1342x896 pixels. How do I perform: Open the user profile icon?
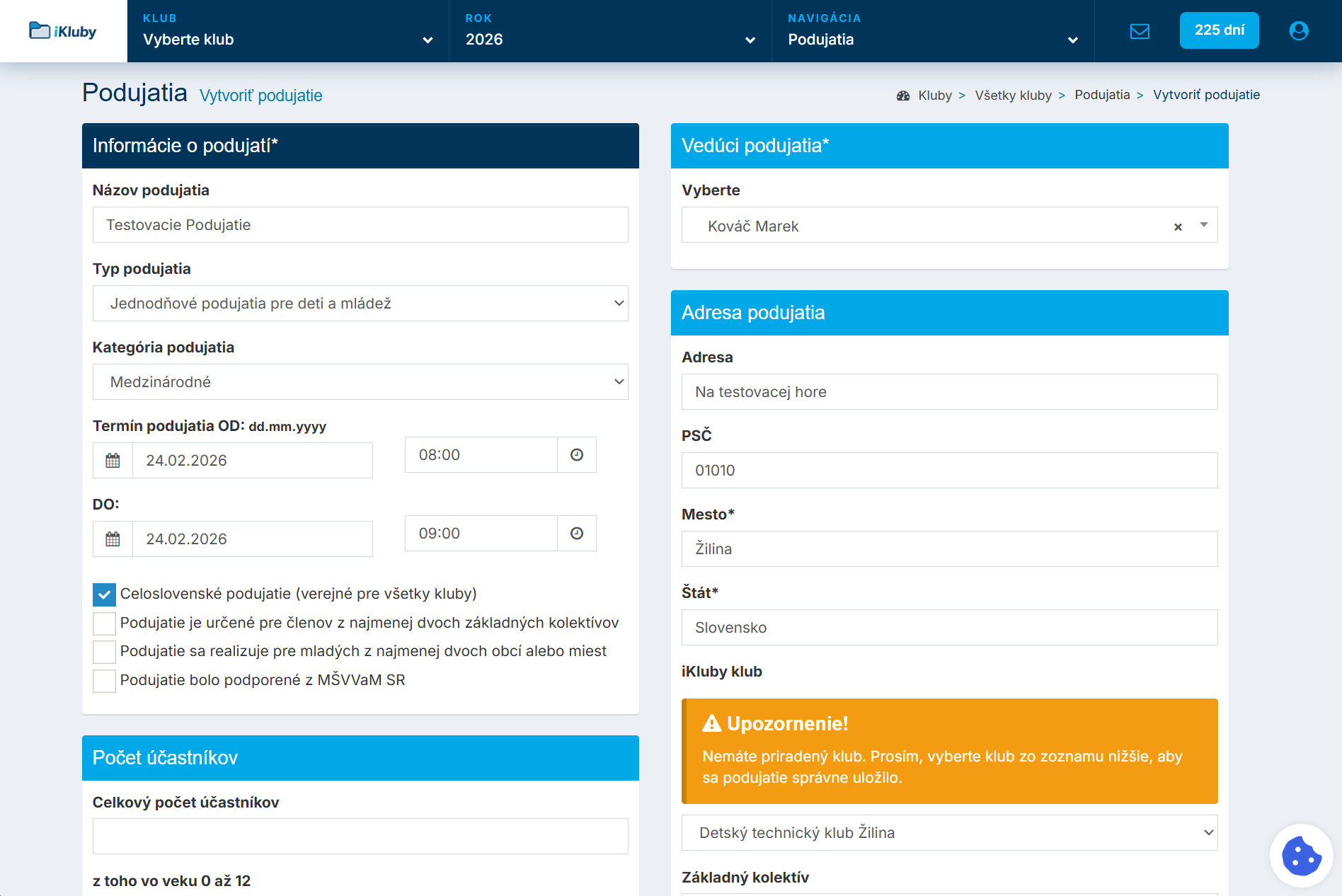tap(1299, 31)
